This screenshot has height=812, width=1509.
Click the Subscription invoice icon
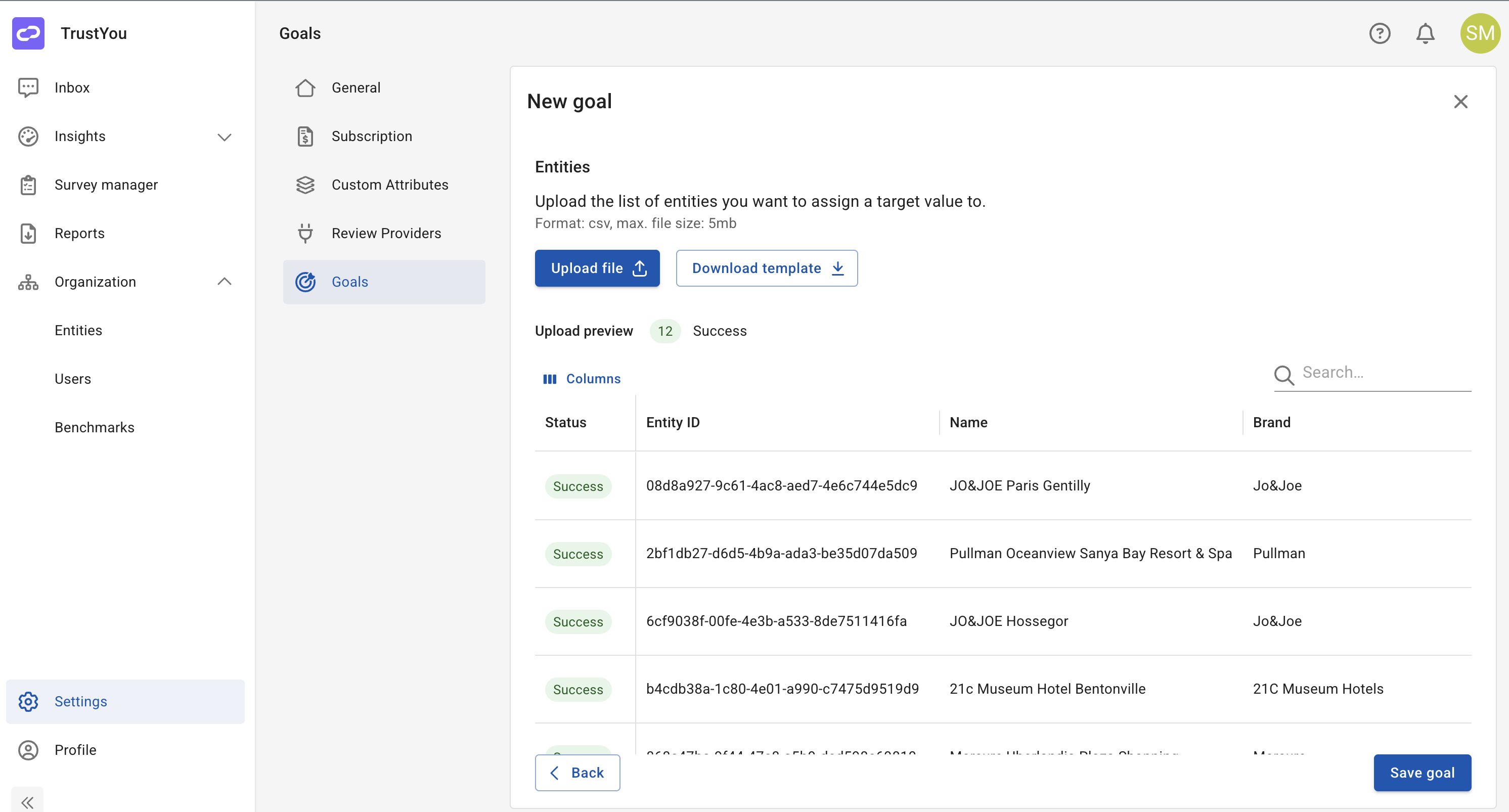pos(305,136)
